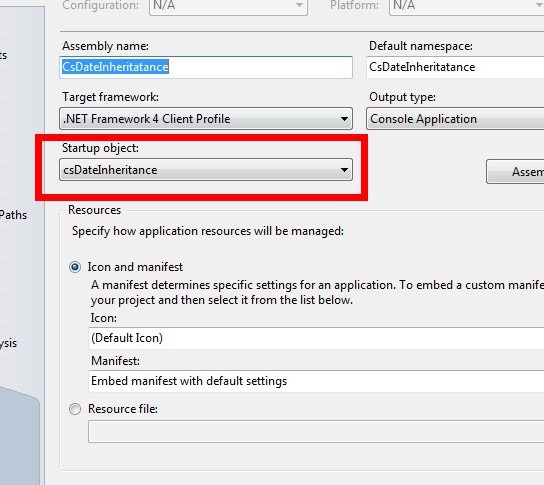Click the 'Resources' group heading
The width and height of the screenshot is (544, 485).
tap(94, 210)
